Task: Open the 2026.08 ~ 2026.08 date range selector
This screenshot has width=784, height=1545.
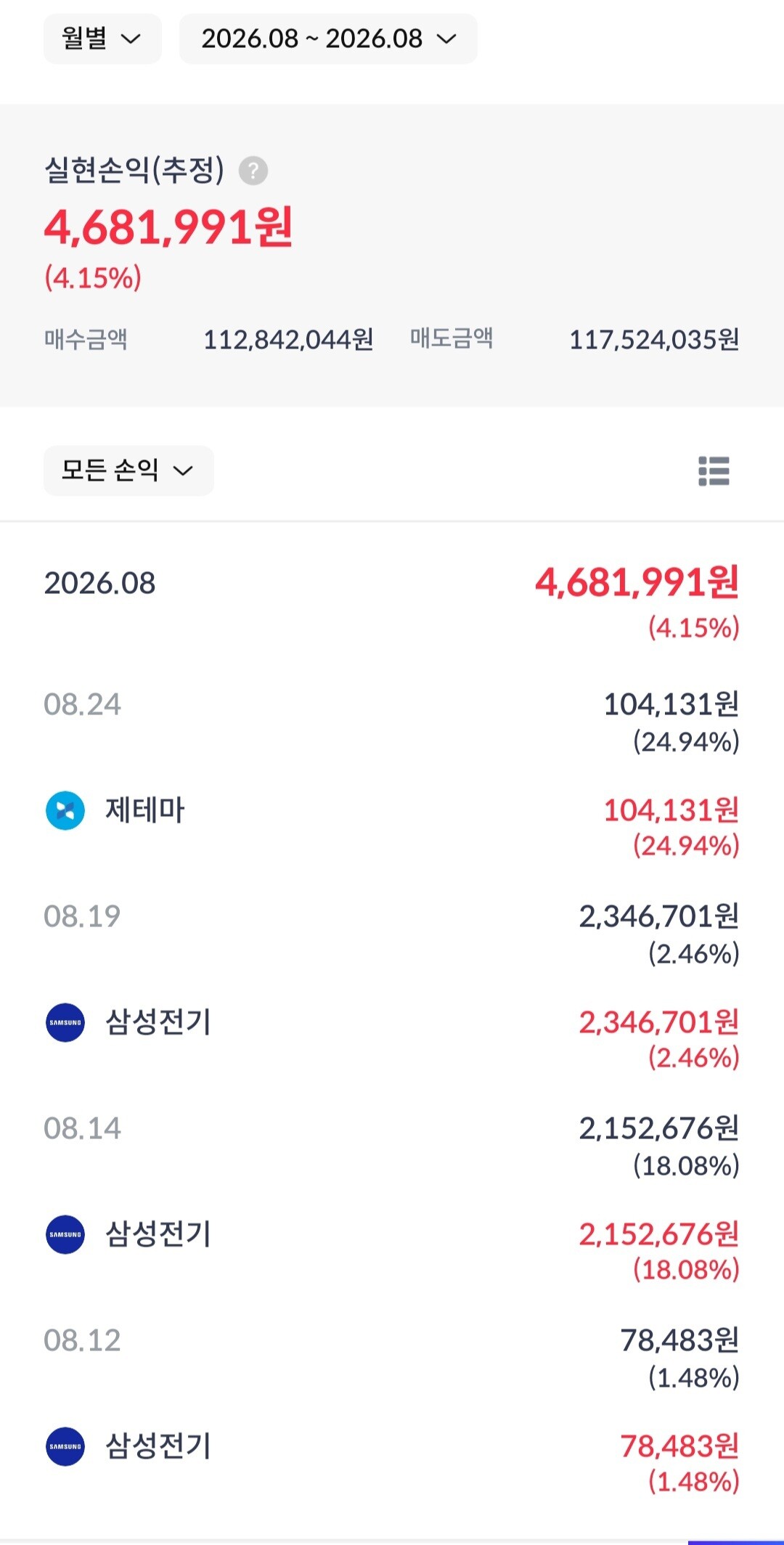Action: [x=328, y=38]
